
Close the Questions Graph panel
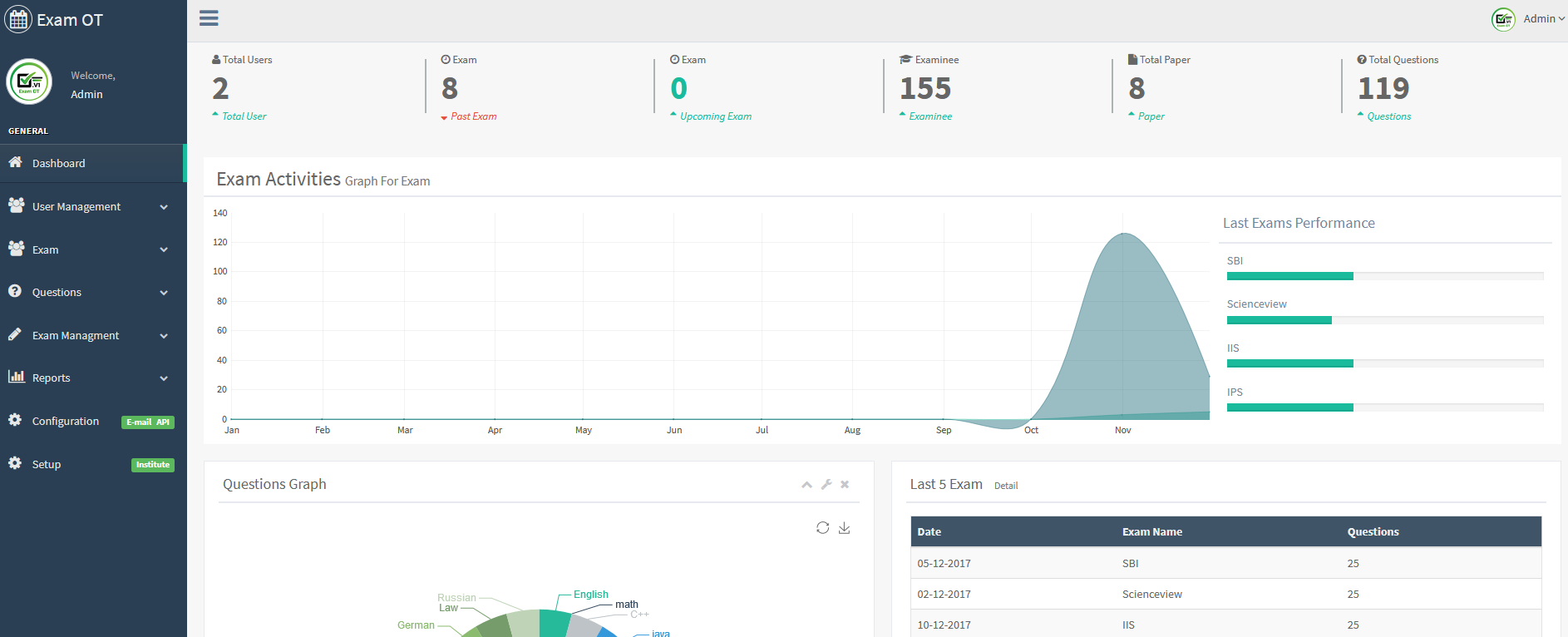tap(845, 484)
